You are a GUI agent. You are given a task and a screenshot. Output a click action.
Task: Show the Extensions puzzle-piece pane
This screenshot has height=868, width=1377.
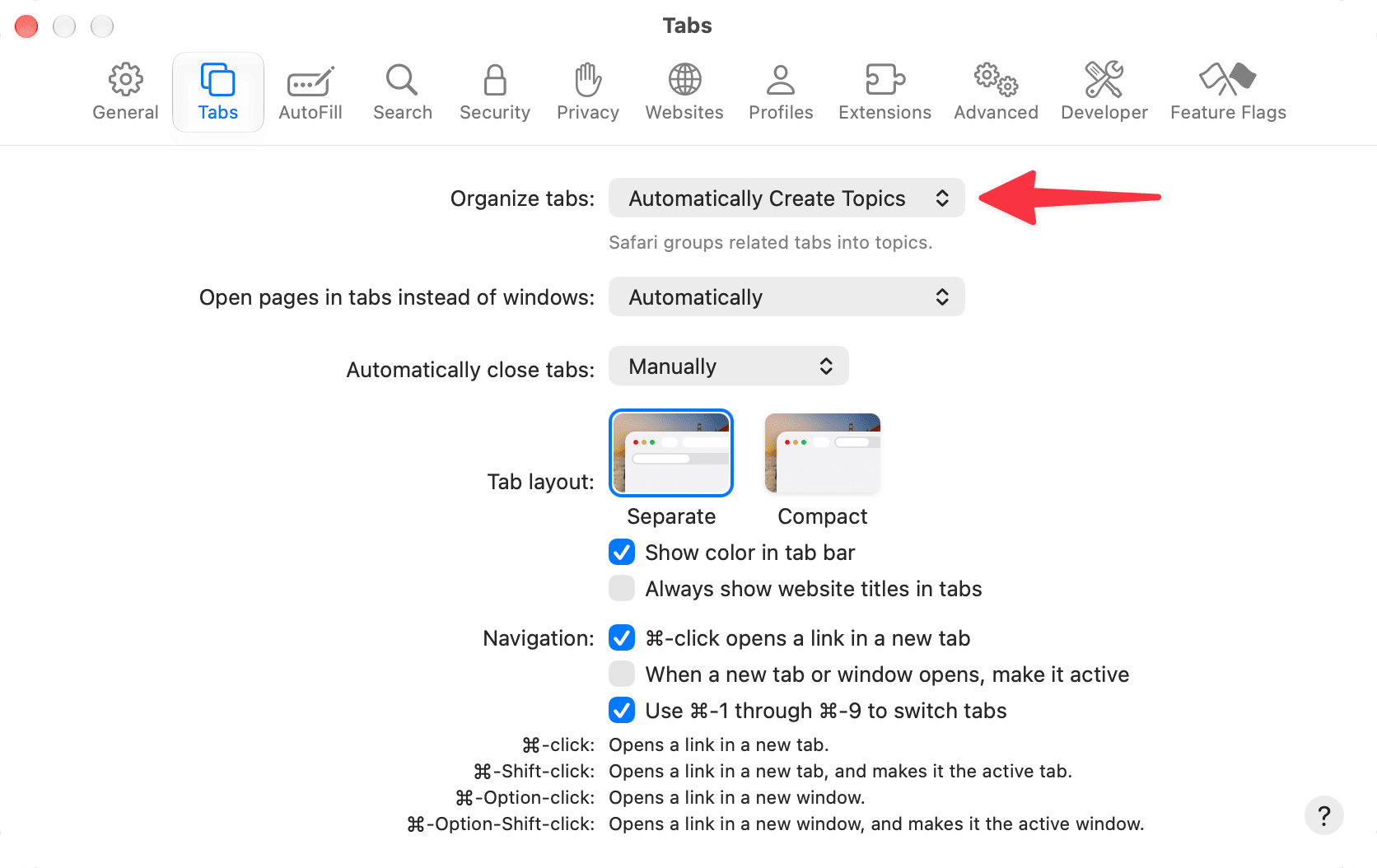885,92
